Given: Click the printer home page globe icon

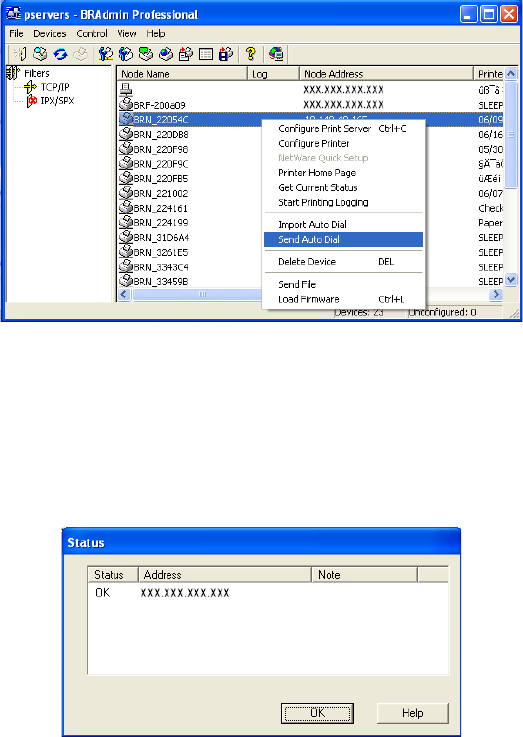Looking at the screenshot, I should pyautogui.click(x=166, y=54).
